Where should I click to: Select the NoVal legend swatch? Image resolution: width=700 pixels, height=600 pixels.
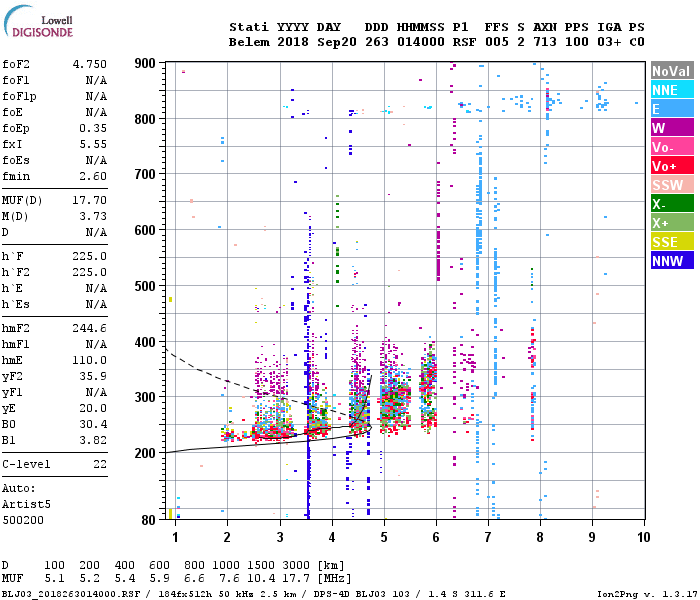[672, 71]
